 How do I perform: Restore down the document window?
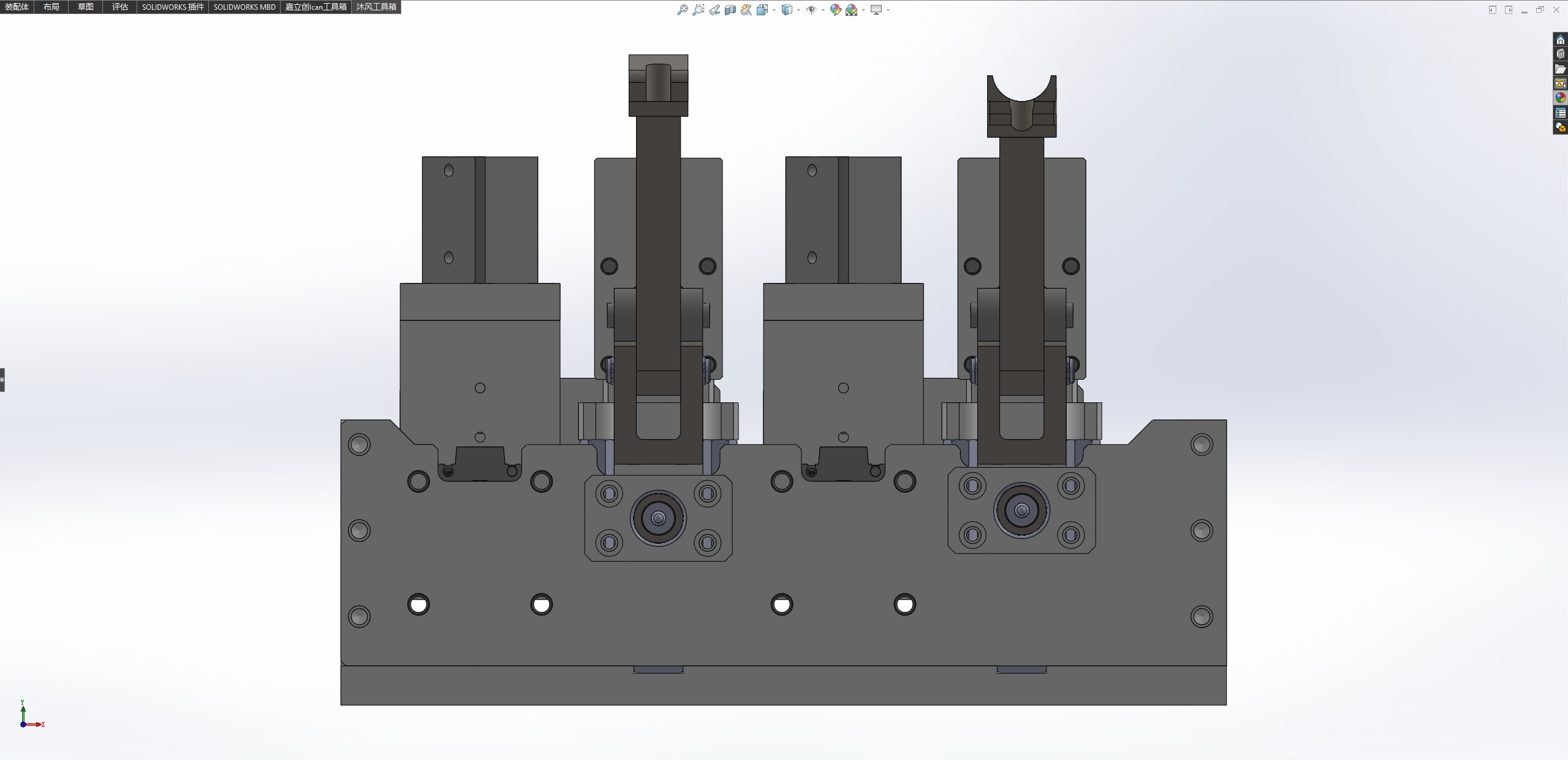click(1540, 10)
